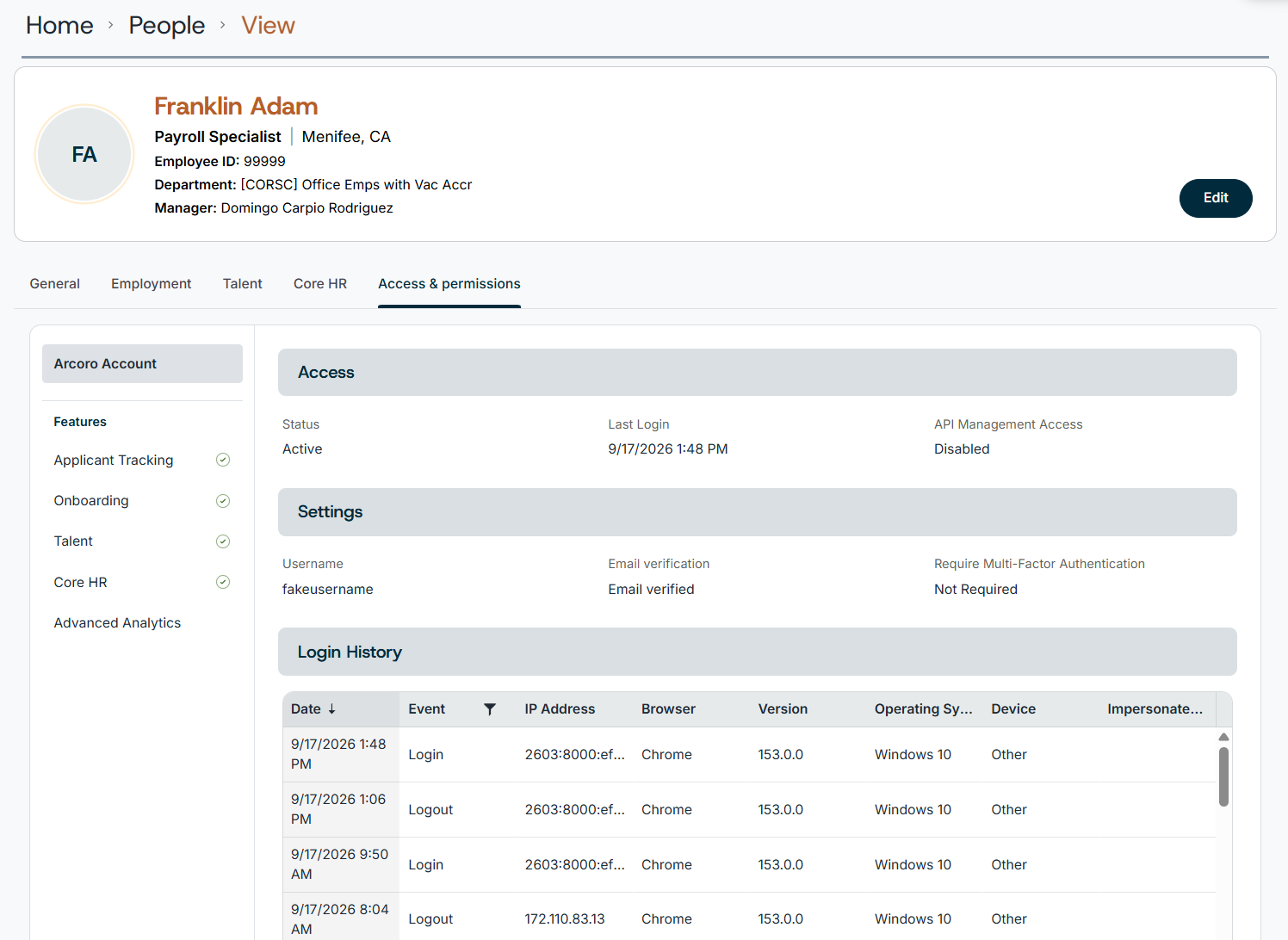Screen dimensions: 1288x940
Task: Click the Logout event at 1:06 PM
Action: [x=430, y=810]
